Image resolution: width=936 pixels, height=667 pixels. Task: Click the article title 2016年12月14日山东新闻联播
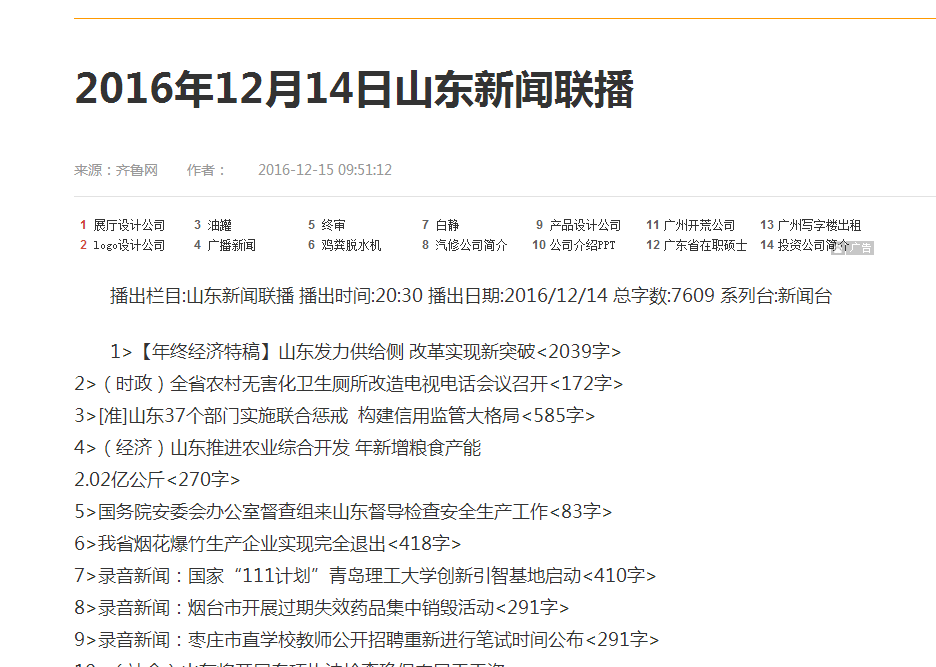[354, 90]
